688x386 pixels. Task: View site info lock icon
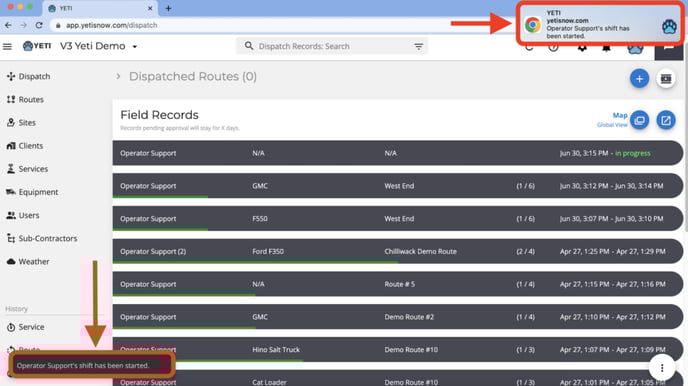coord(58,25)
